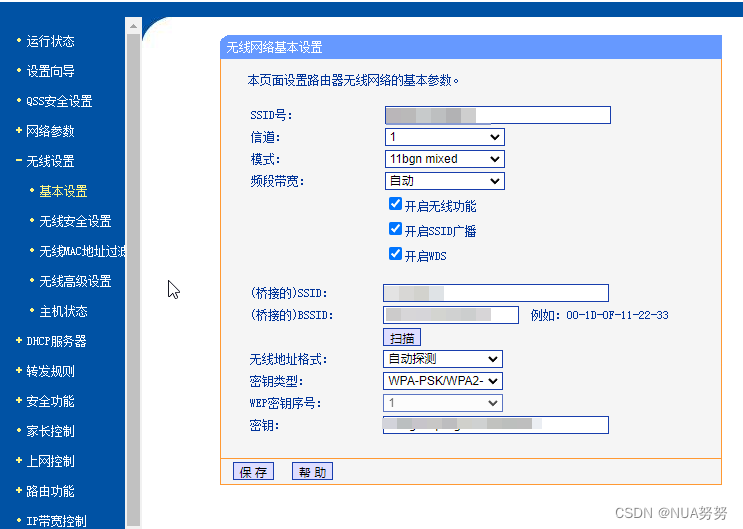Open the 信道 channel dropdown
Image resolution: width=743 pixels, height=529 pixels.
pyautogui.click(x=444, y=137)
